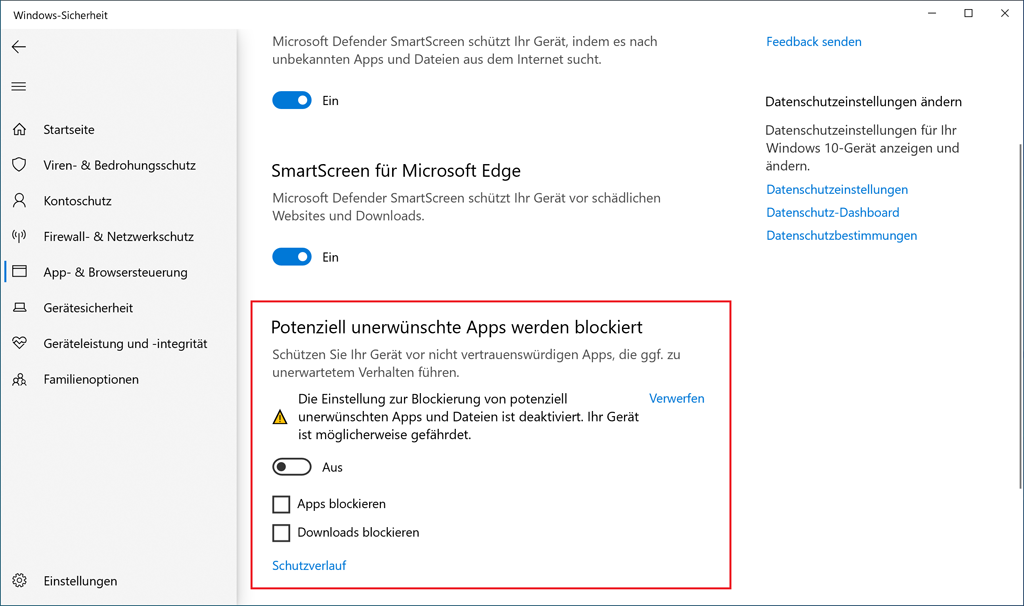Click the Feedback senden link

pos(814,42)
